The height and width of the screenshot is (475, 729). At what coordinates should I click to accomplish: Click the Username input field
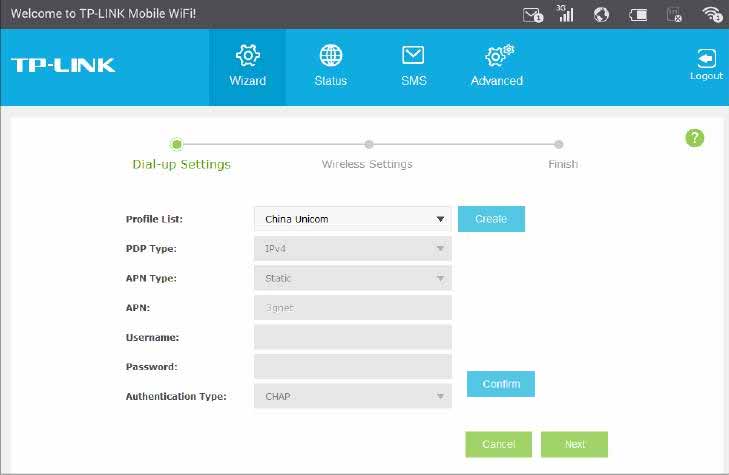[x=352, y=337]
